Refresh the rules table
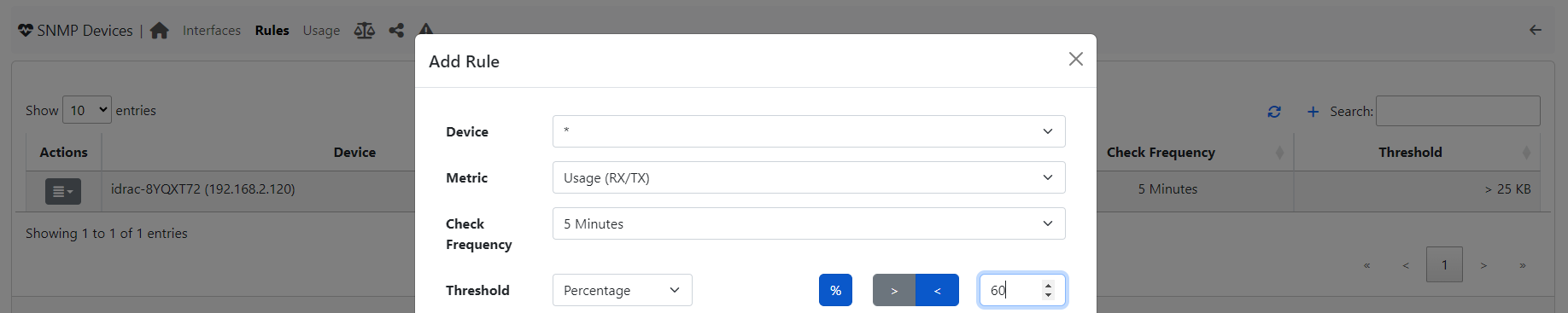 coord(1274,112)
